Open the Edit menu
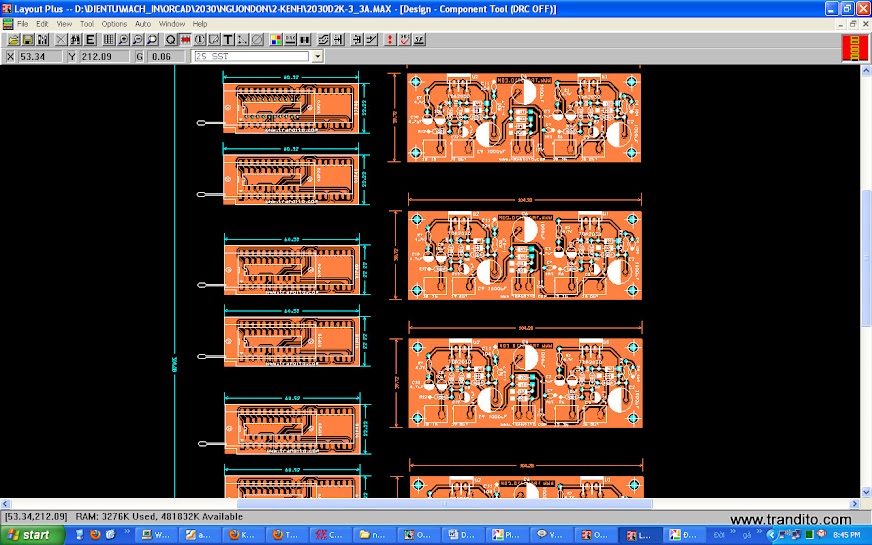The image size is (872, 545). coord(42,24)
